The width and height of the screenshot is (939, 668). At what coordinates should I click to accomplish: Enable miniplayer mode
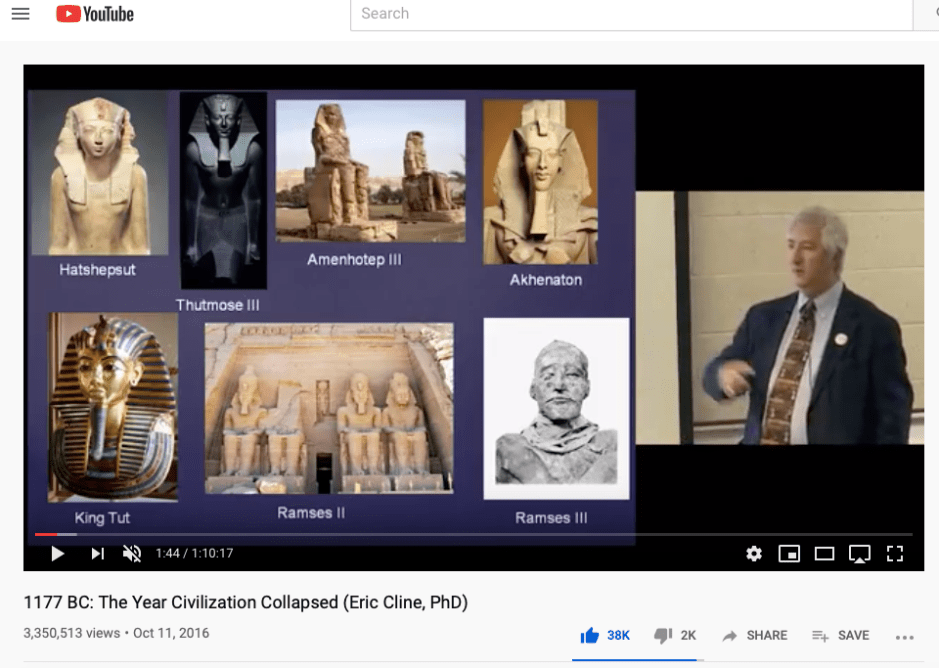tap(789, 553)
